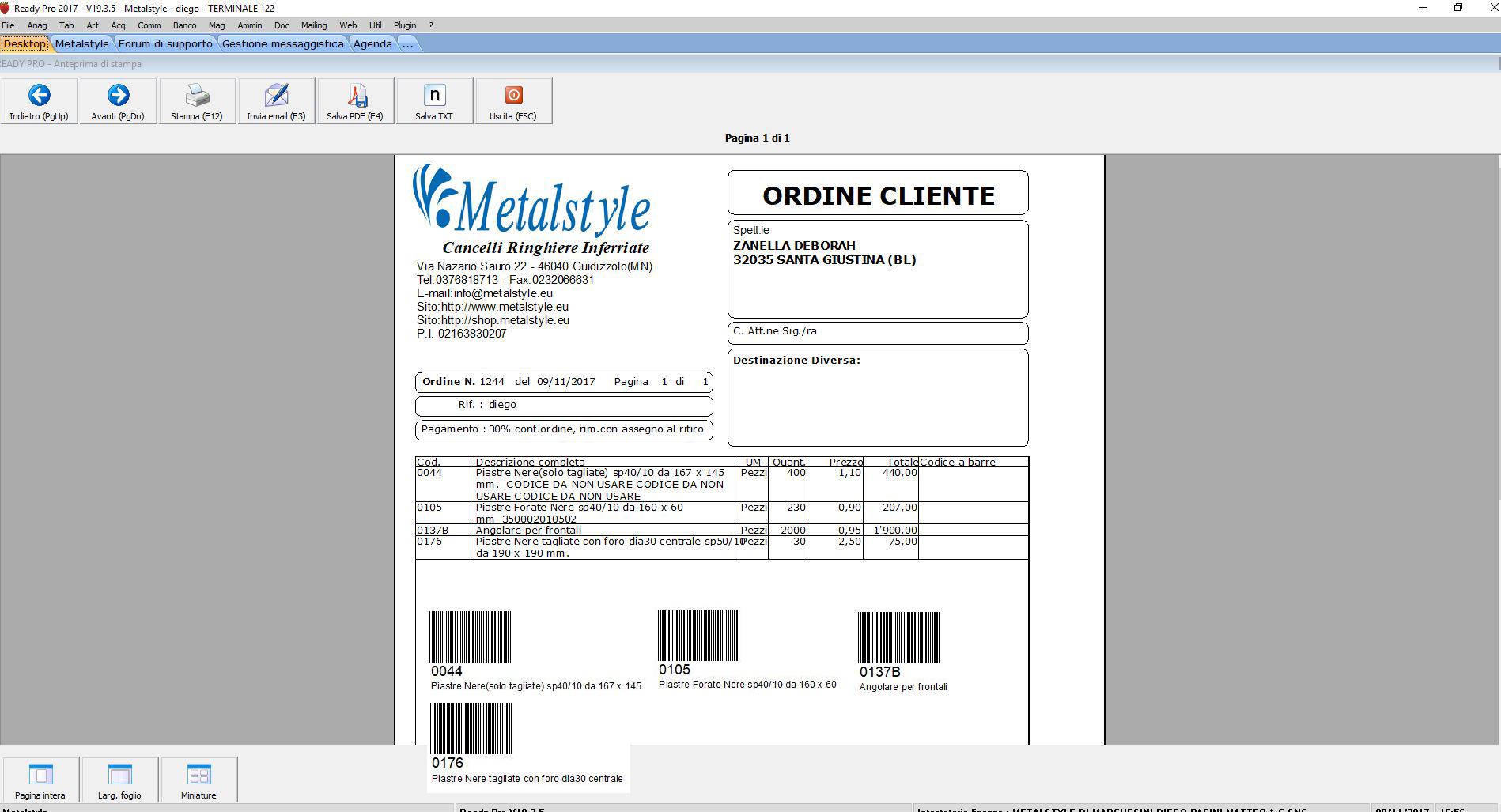Open the Ammin menu
The image size is (1501, 812).
249,25
